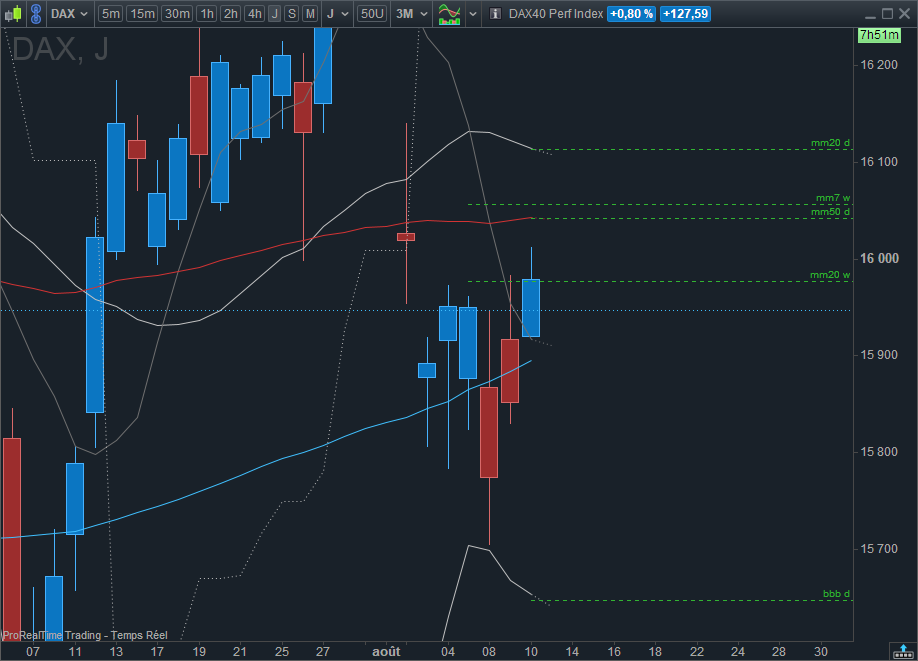Select the 2h timeframe
This screenshot has height=661, width=918.
pyautogui.click(x=231, y=13)
